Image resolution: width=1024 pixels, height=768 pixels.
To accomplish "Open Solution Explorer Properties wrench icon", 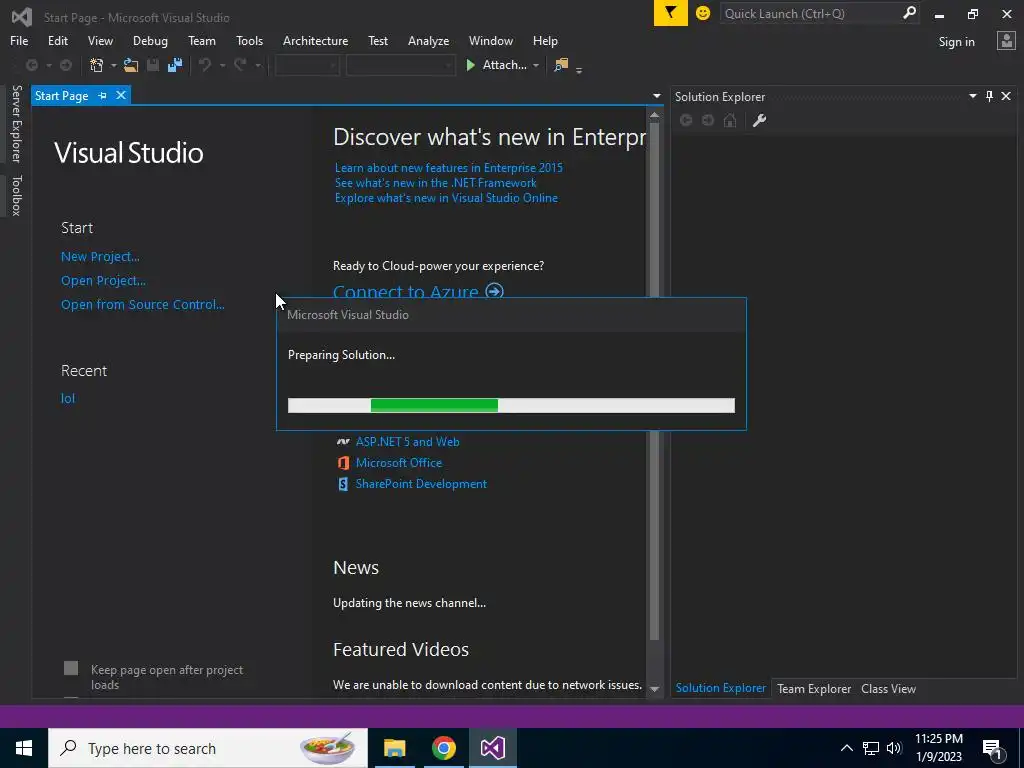I will coord(759,120).
